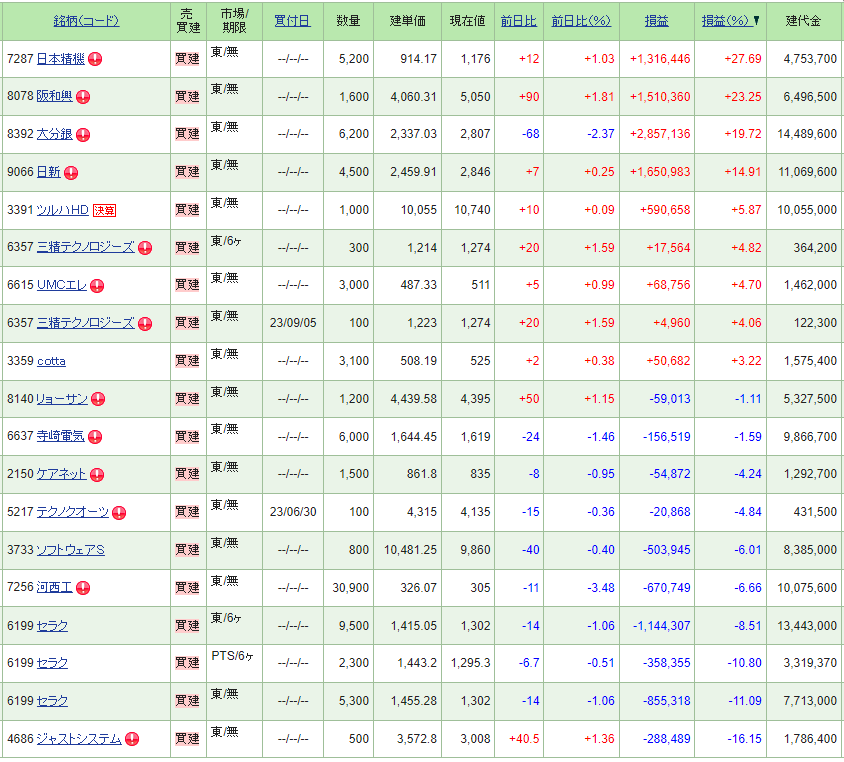
Task: Click the 前日比 value +40.5
Action: (x=524, y=739)
